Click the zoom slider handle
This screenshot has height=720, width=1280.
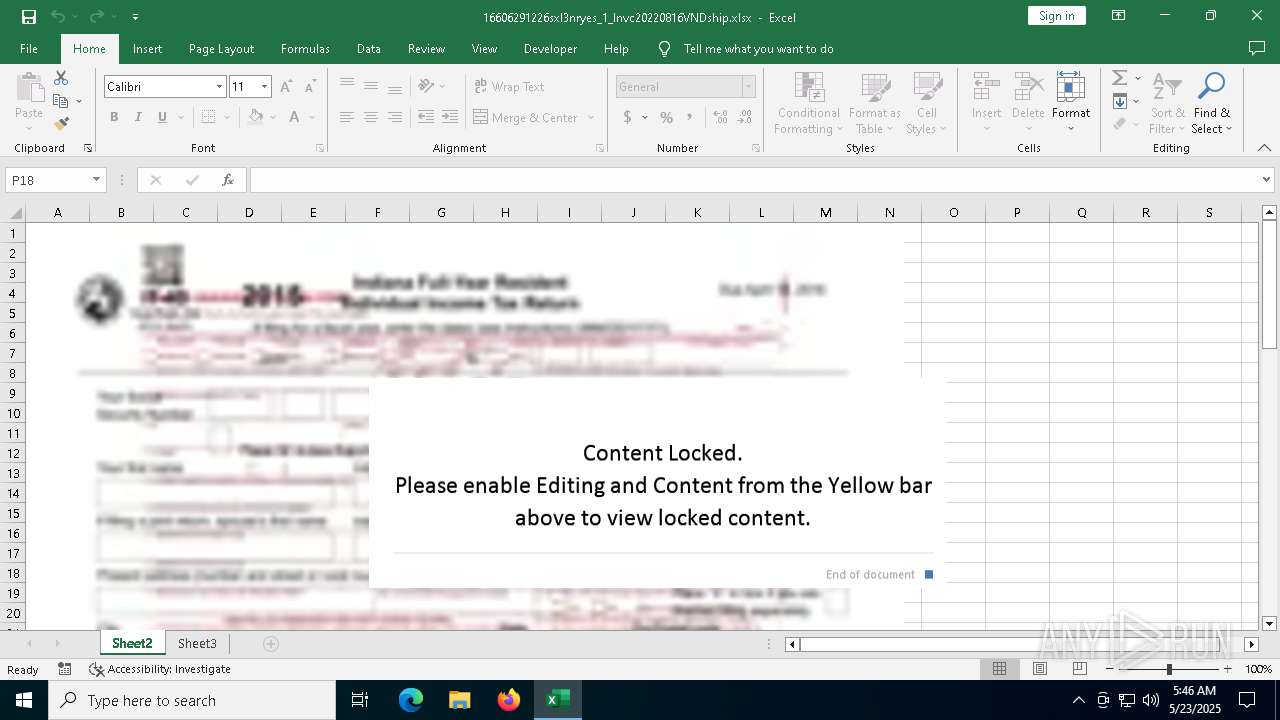tap(1169, 669)
